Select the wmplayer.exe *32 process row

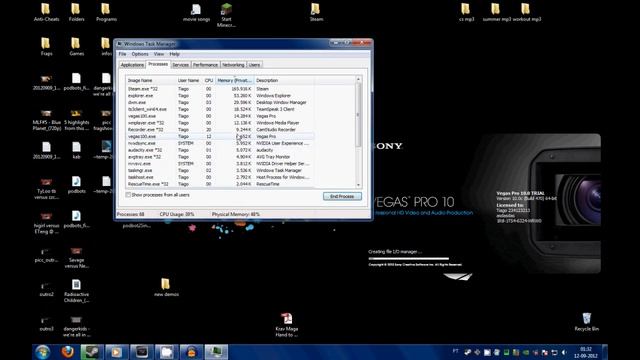tap(220, 123)
